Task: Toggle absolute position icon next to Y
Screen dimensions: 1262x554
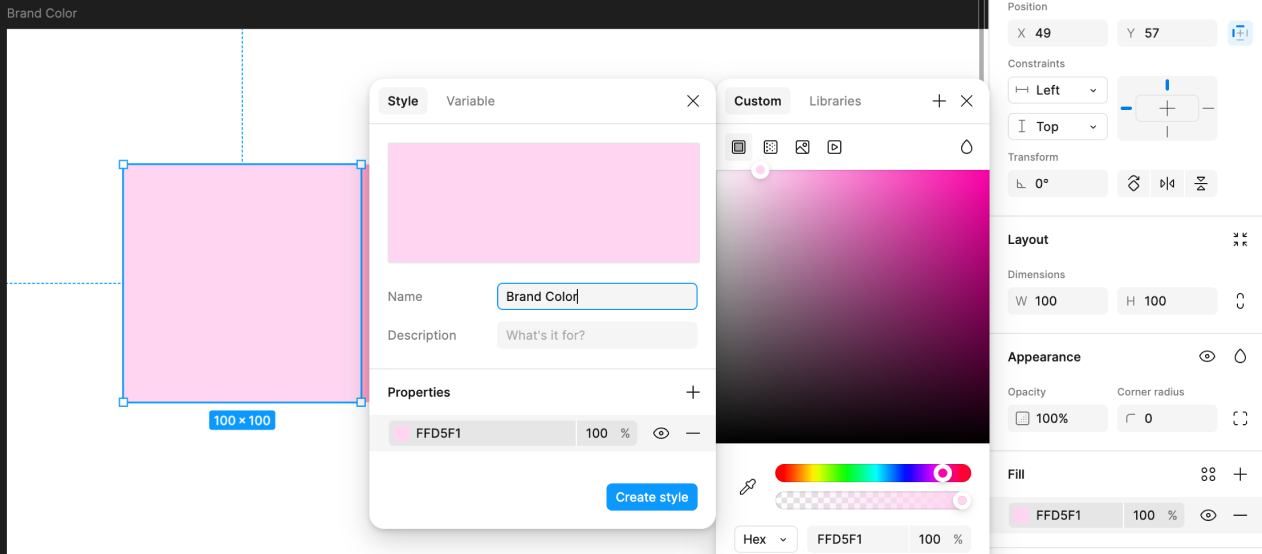Action: [1240, 33]
